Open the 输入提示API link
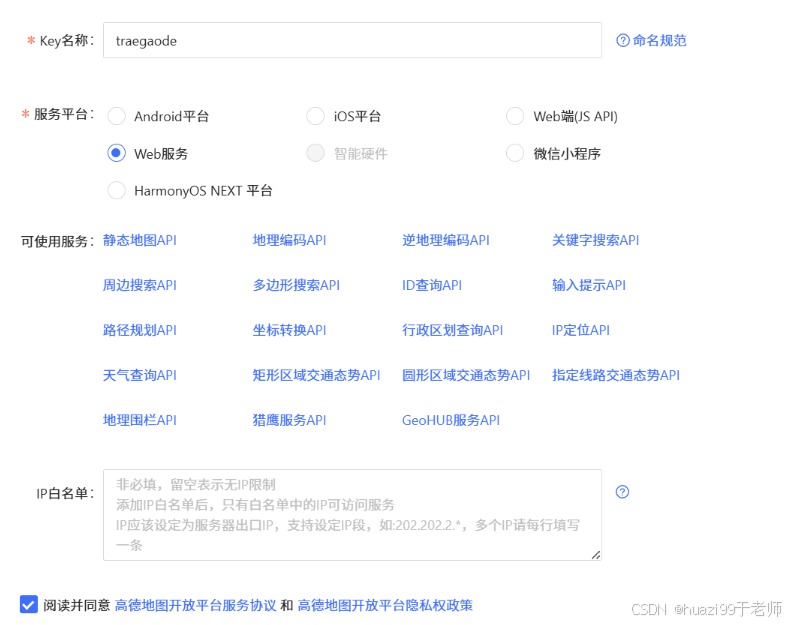801x625 pixels. [588, 285]
